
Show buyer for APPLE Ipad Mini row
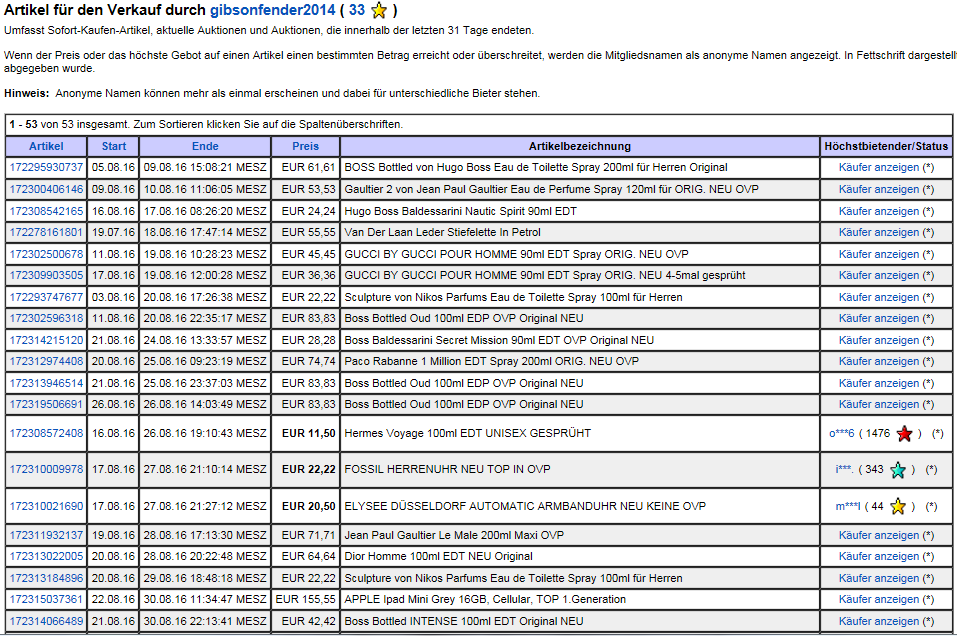tap(879, 599)
